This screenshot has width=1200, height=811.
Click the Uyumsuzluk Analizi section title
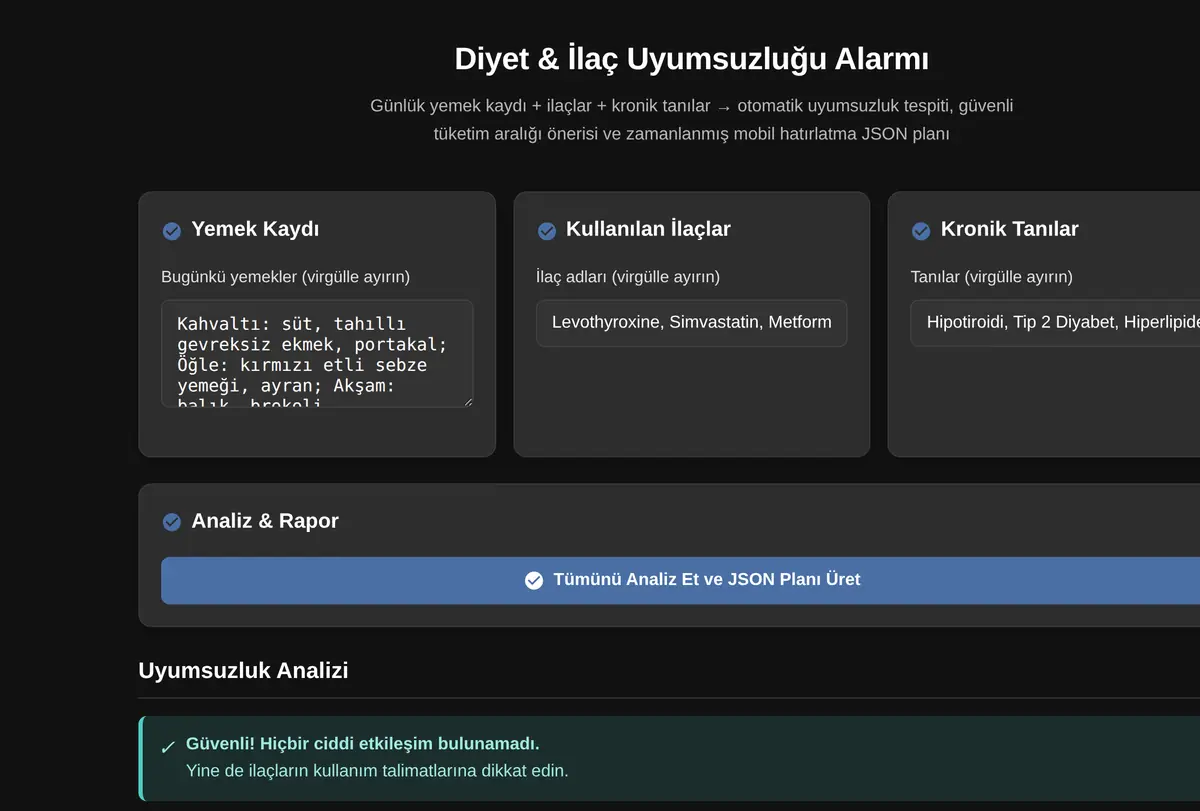tap(243, 670)
